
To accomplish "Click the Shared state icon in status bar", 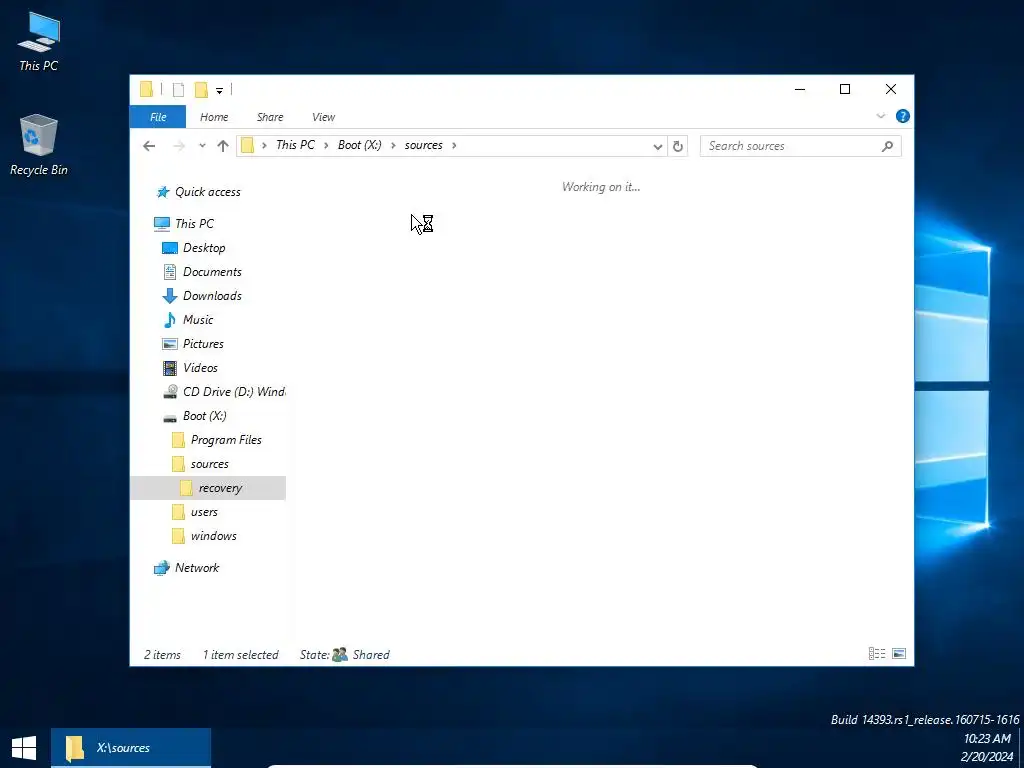I will (x=340, y=654).
